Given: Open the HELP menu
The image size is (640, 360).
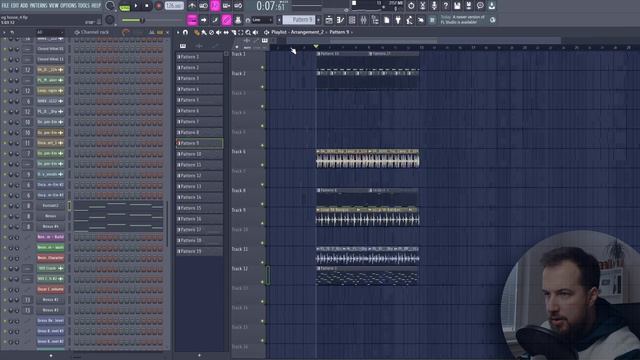Looking at the screenshot, I should 96,6.
